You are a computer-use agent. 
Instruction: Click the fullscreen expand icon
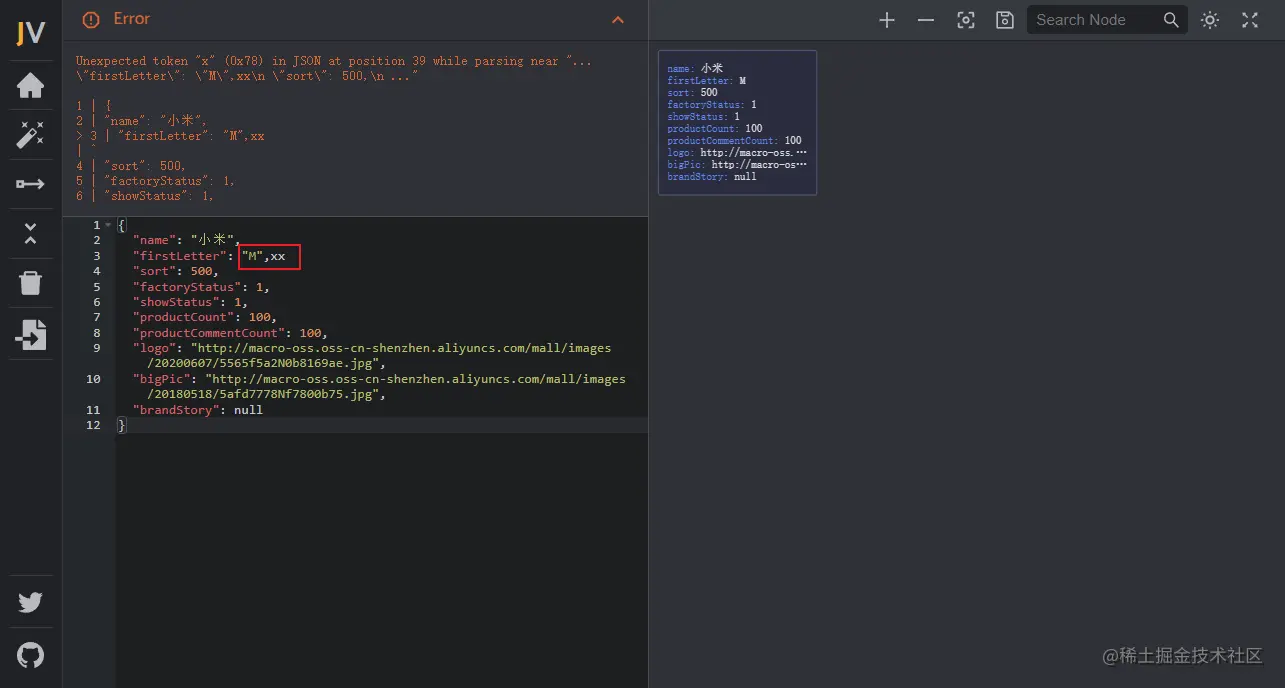click(1250, 20)
